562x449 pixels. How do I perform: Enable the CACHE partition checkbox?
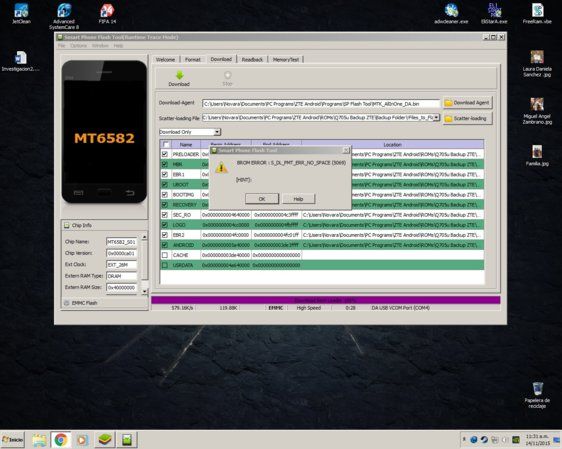165,255
